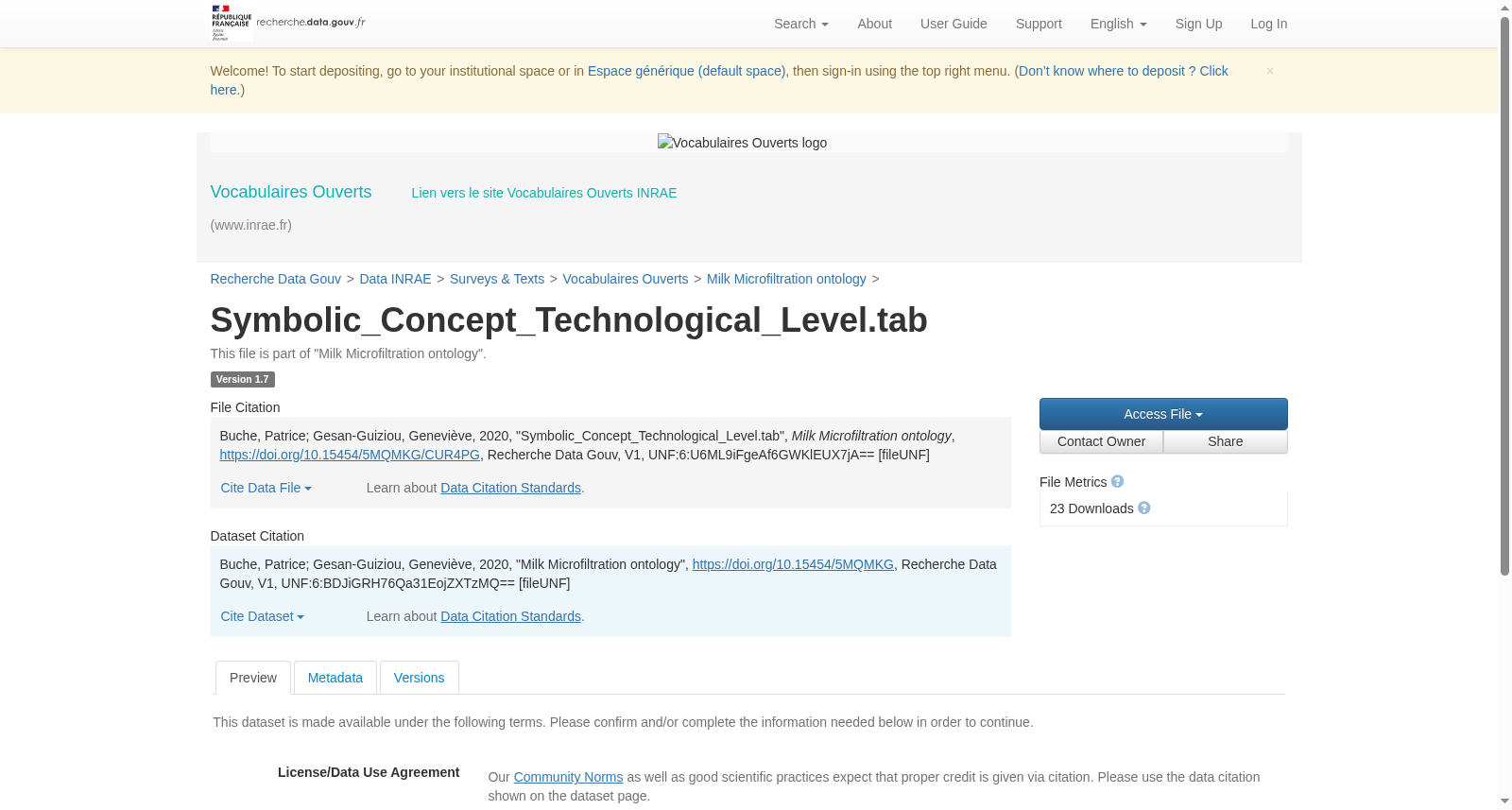Screen dimensions: 1512x810
Task: Go to Milk Microfiltration ontology breadcrumb
Action: point(786,279)
